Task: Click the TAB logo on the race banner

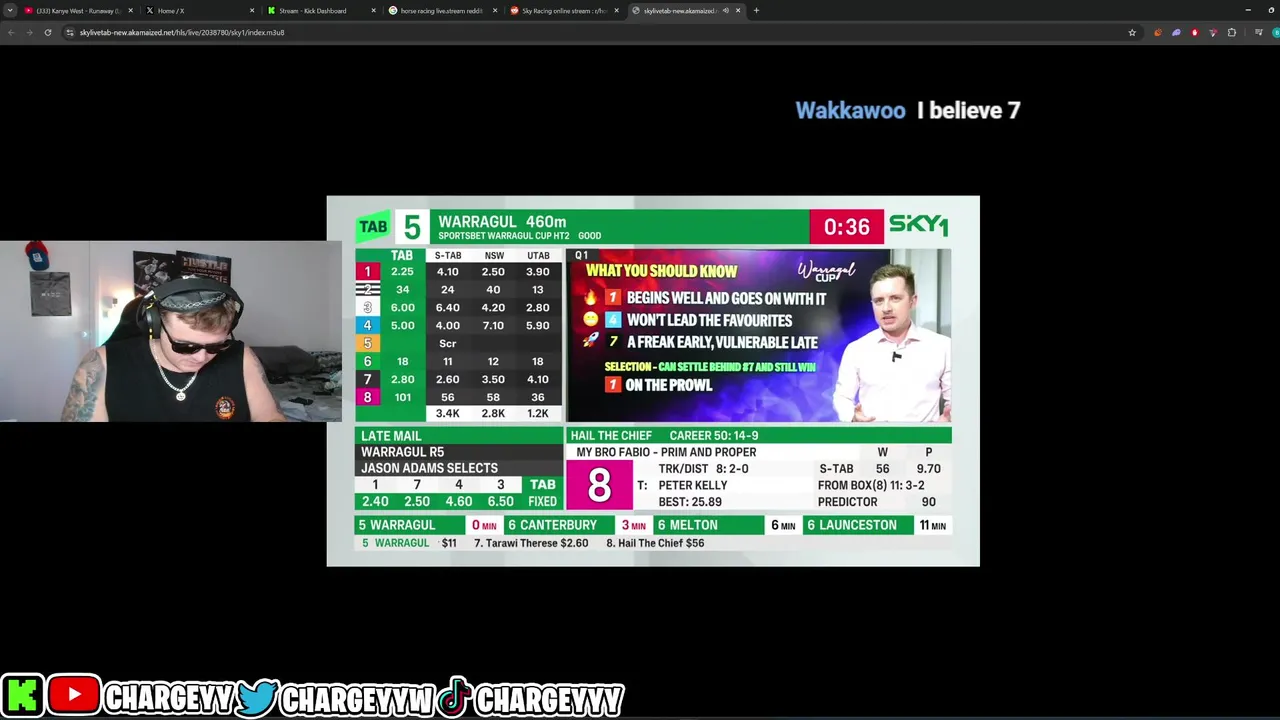Action: pos(373,227)
